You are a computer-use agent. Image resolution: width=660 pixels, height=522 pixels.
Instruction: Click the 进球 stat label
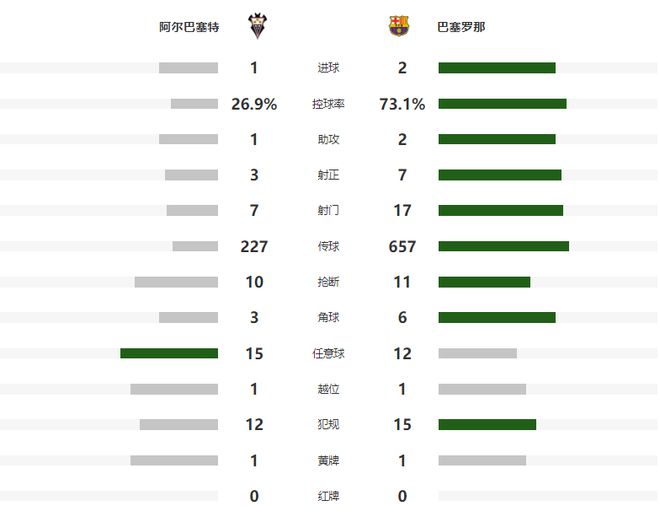click(328, 68)
